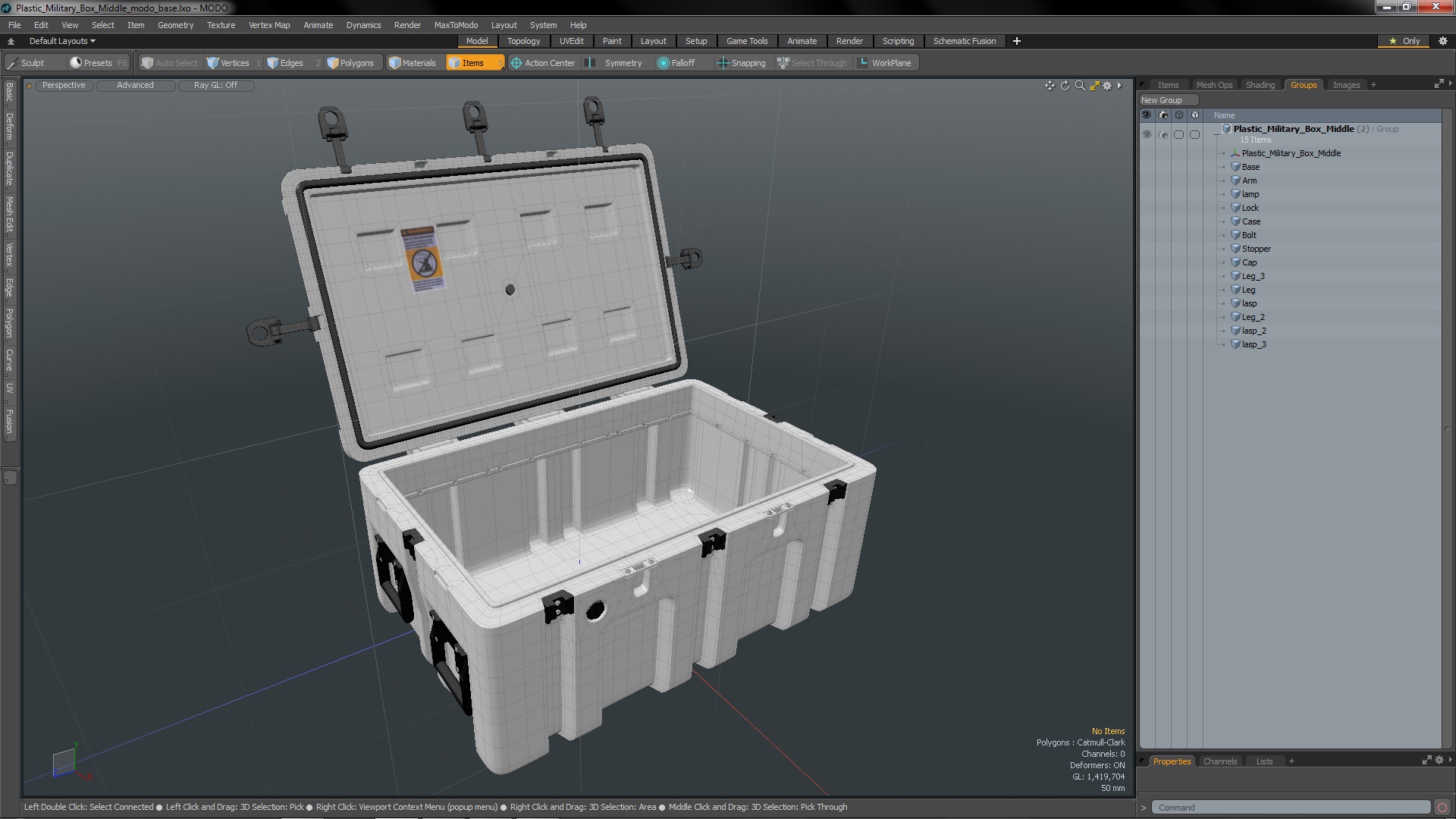Open the Vertex Map menu
Image resolution: width=1456 pixels, height=819 pixels.
pos(269,25)
